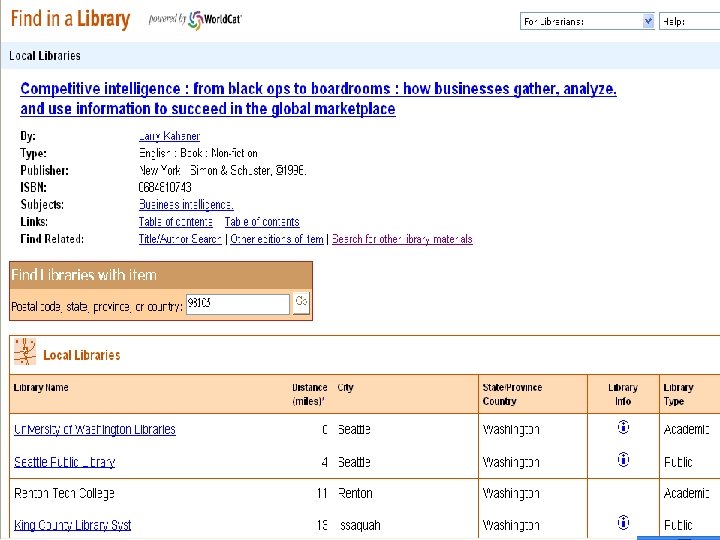Image resolution: width=720 pixels, height=540 pixels.
Task: Click the Find Libraries with item heading
Action: click(x=84, y=275)
